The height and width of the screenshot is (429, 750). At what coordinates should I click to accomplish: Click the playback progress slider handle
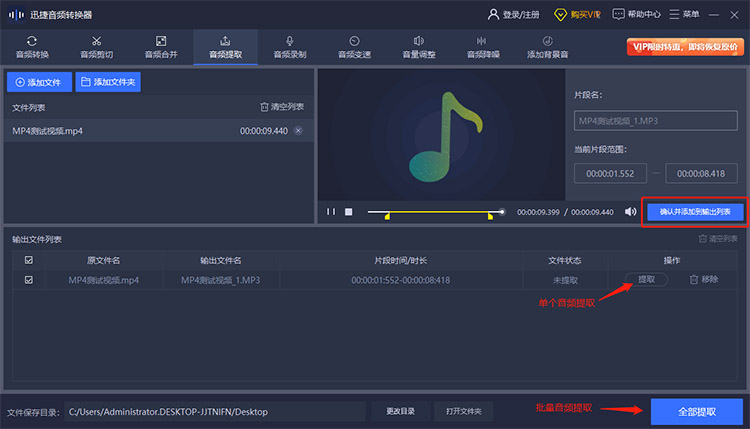coord(502,212)
